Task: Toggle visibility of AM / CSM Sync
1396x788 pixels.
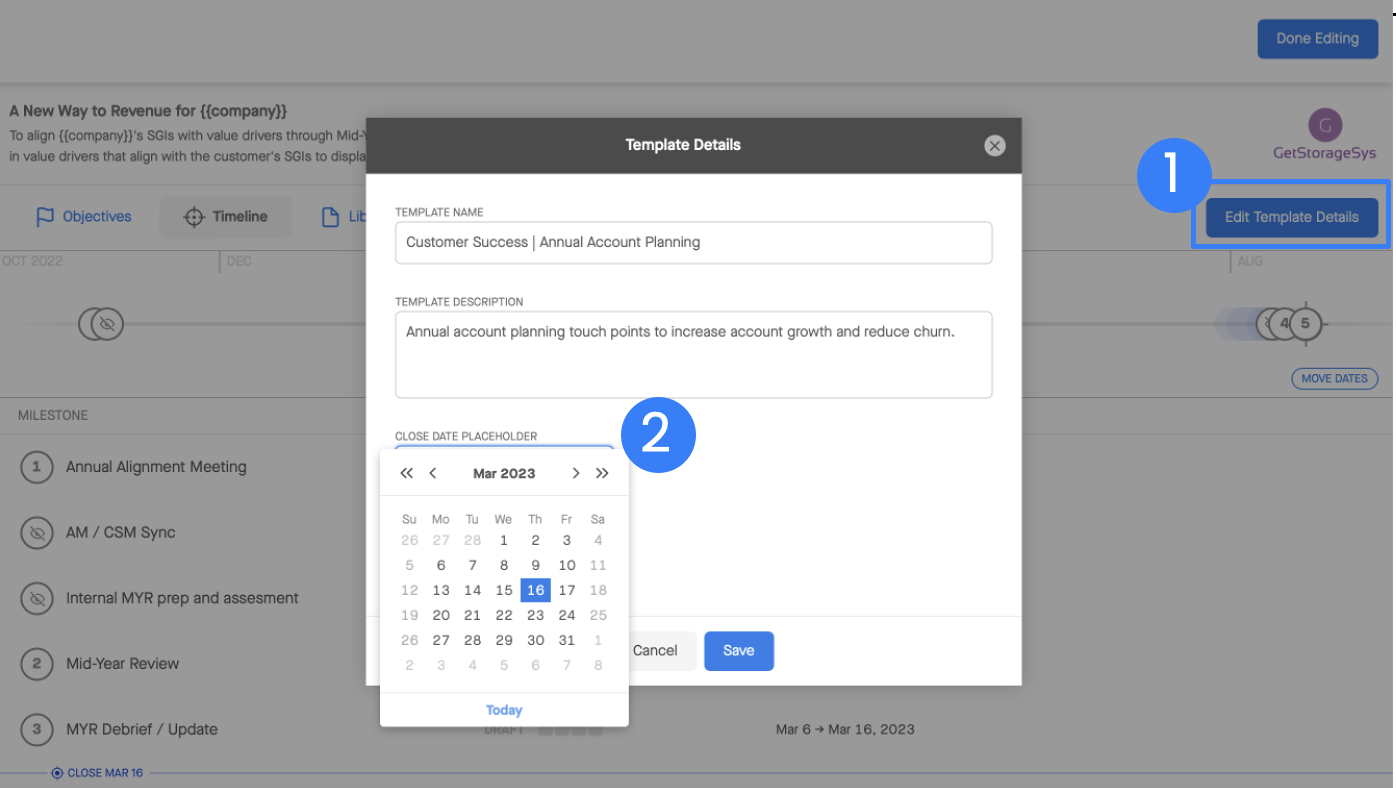Action: tap(37, 533)
